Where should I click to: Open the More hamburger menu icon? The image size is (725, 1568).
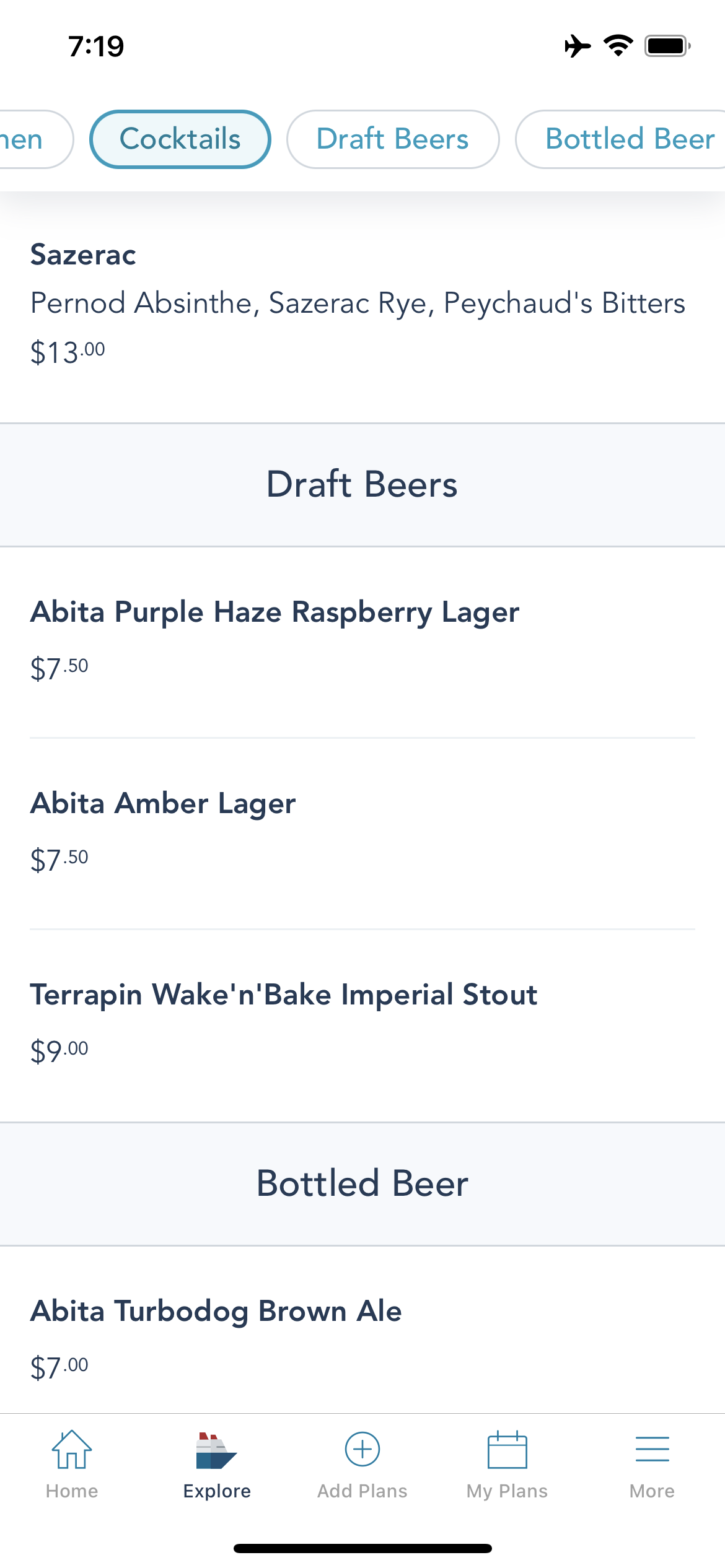(652, 1450)
